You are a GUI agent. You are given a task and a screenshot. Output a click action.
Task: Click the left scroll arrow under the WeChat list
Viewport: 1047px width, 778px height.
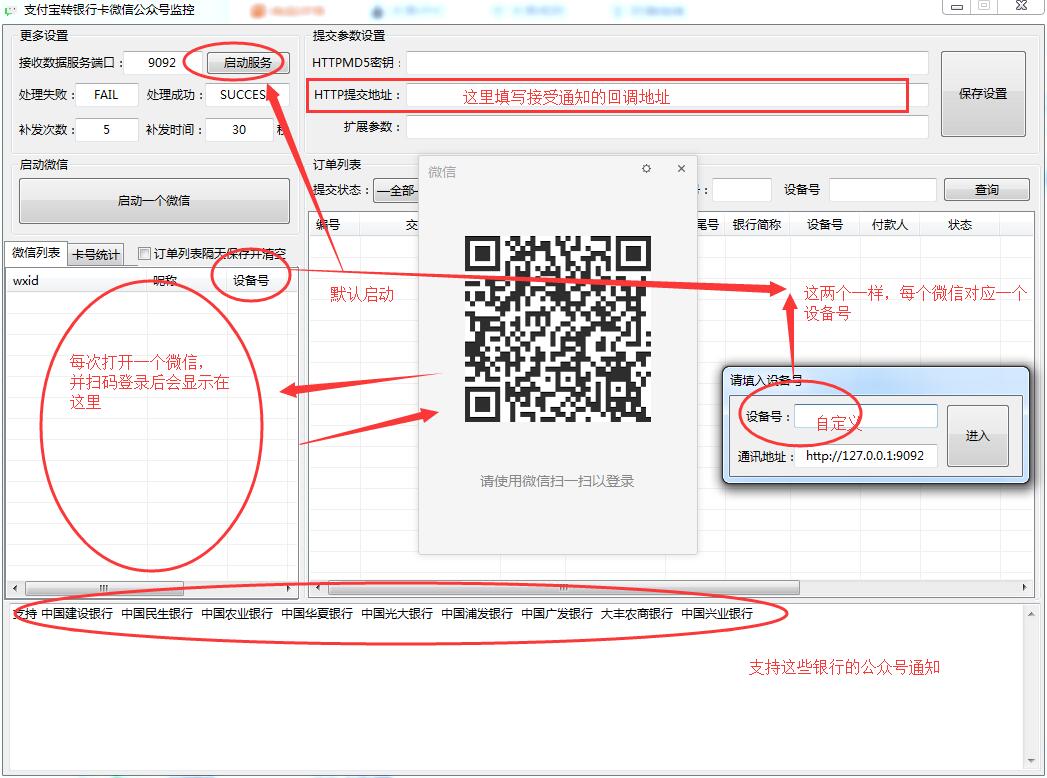tap(13, 588)
